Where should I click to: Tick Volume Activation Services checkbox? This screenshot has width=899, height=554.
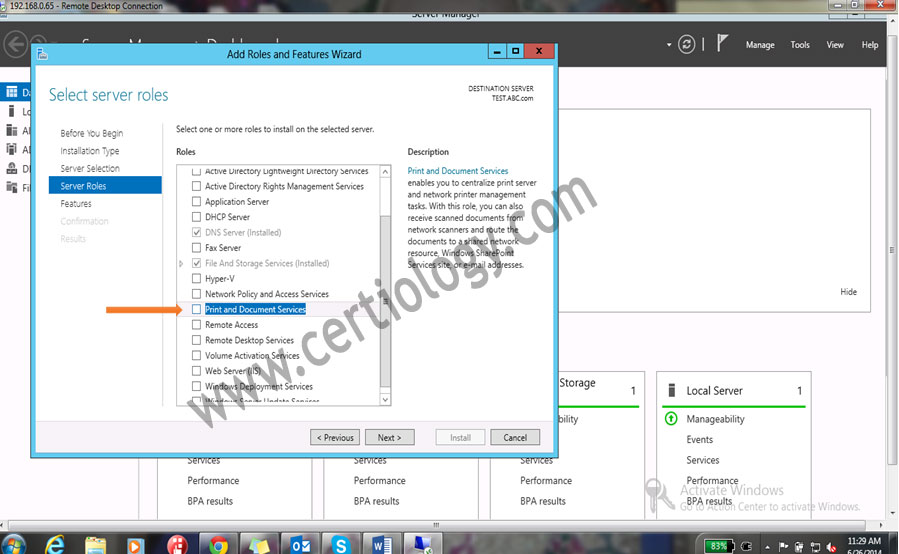pyautogui.click(x=196, y=356)
